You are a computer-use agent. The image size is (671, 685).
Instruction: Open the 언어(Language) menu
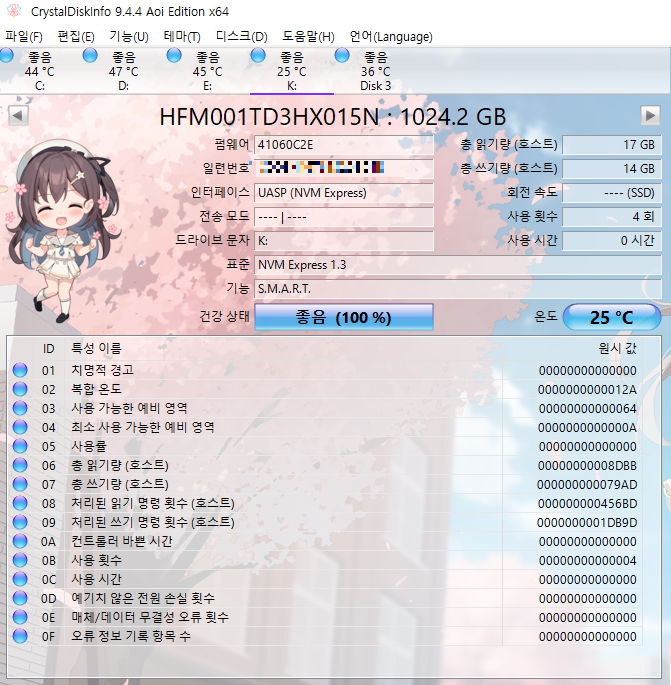391,36
